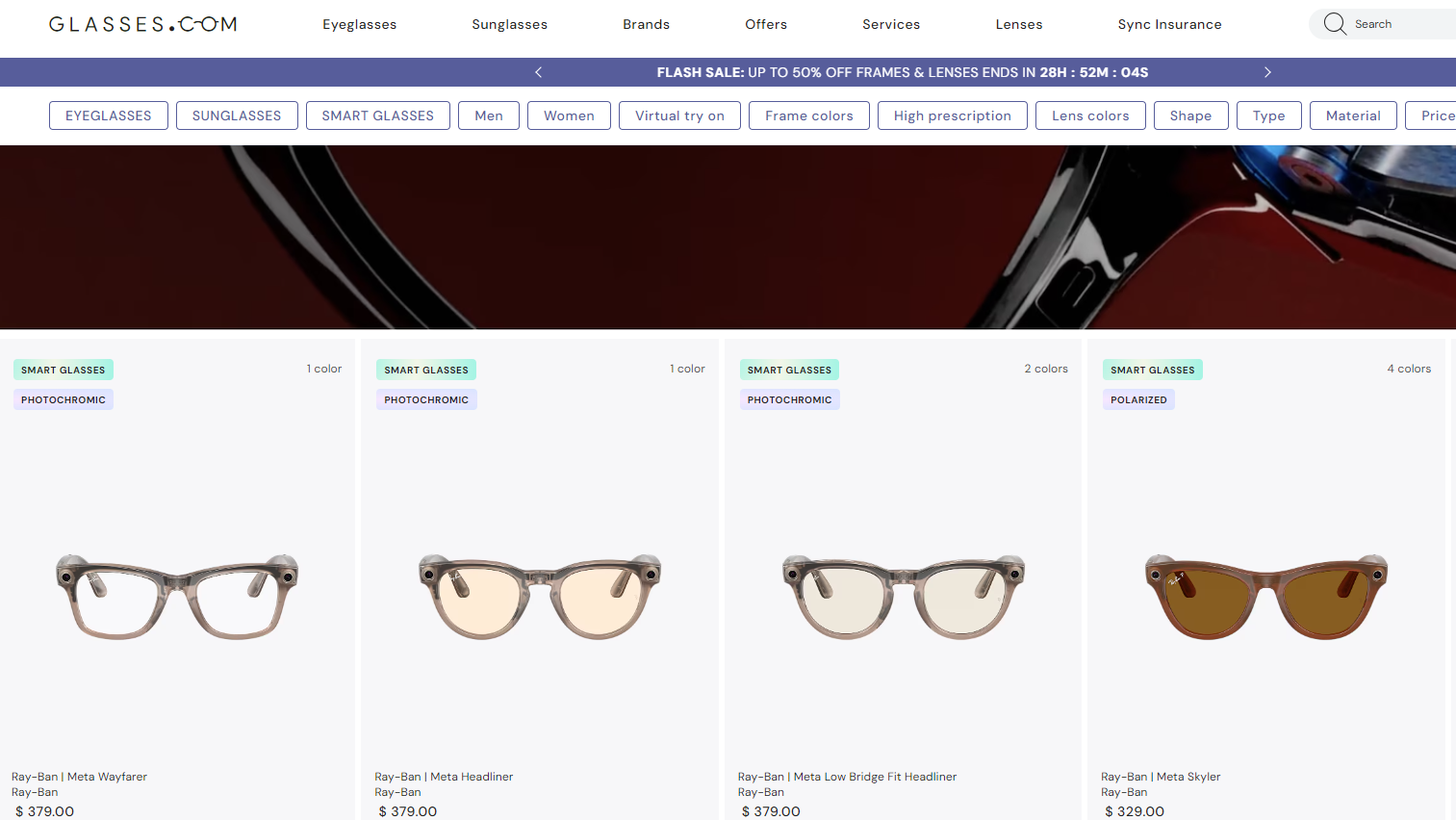Viewport: 1456px width, 820px height.
Task: View the Meta Wayfarer glasses image
Action: click(x=177, y=597)
